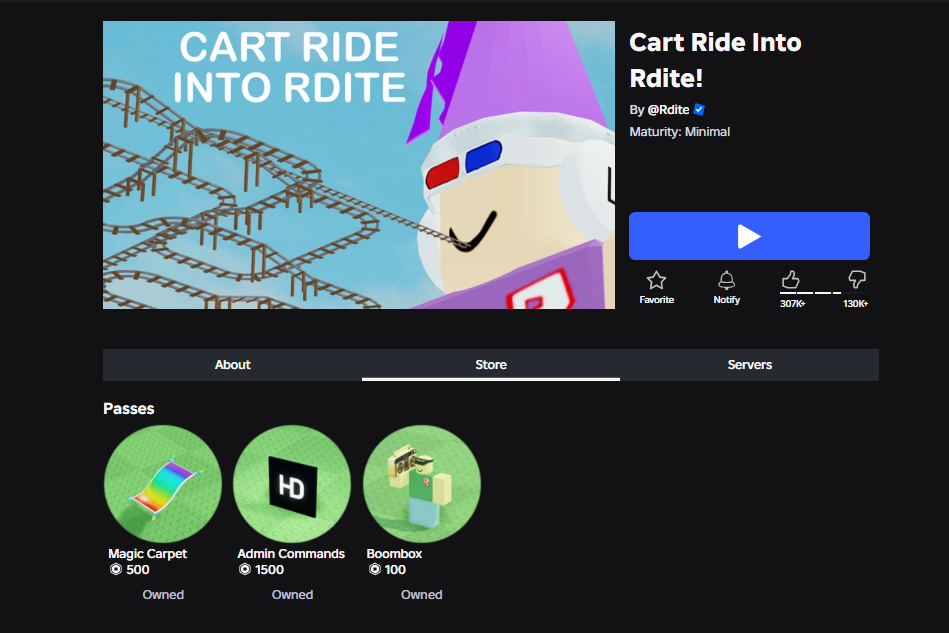Click the Notify bell icon
Viewport: 949px width, 633px height.
tap(726, 280)
